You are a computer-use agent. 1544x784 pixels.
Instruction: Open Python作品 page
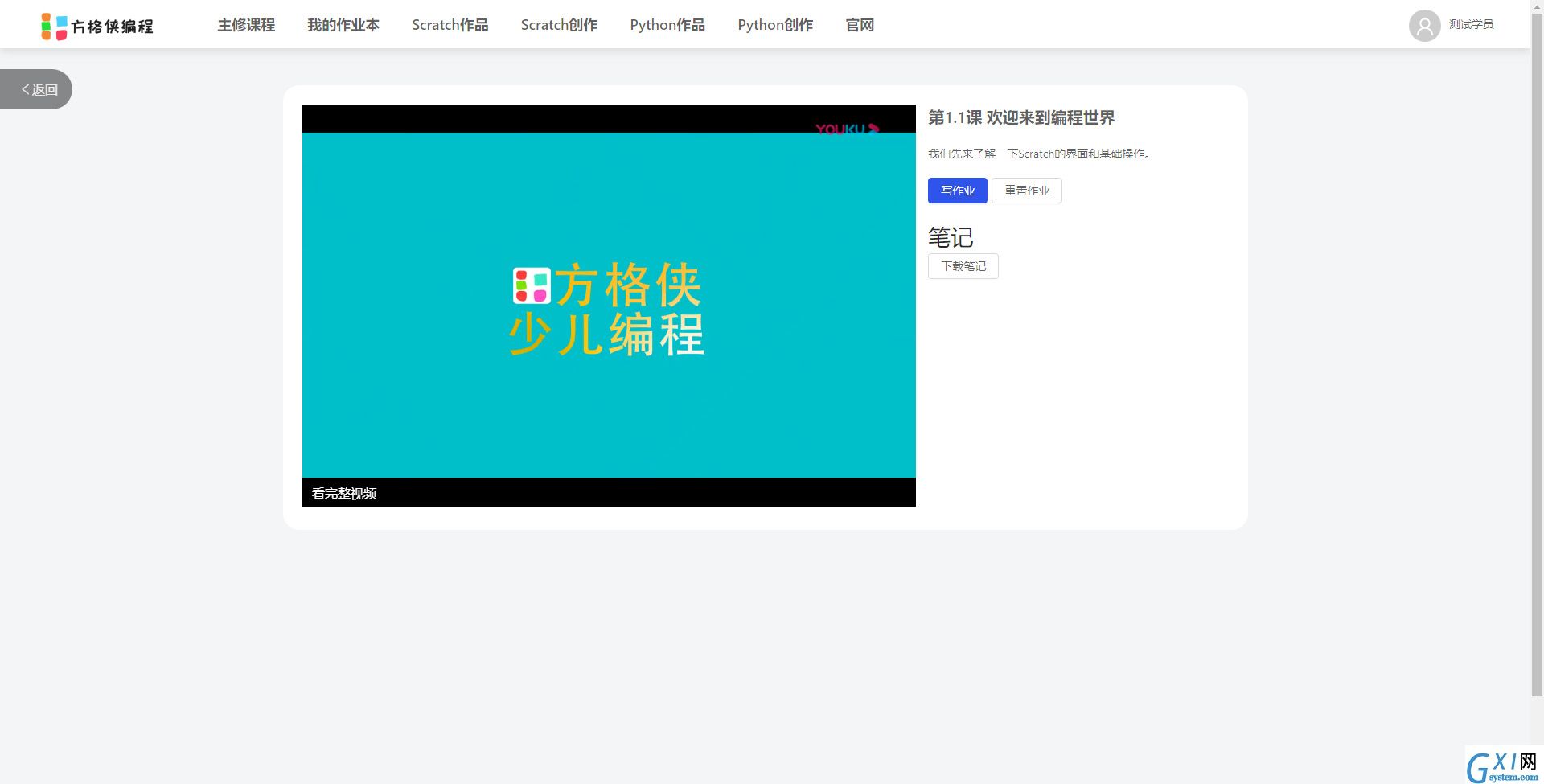click(667, 25)
